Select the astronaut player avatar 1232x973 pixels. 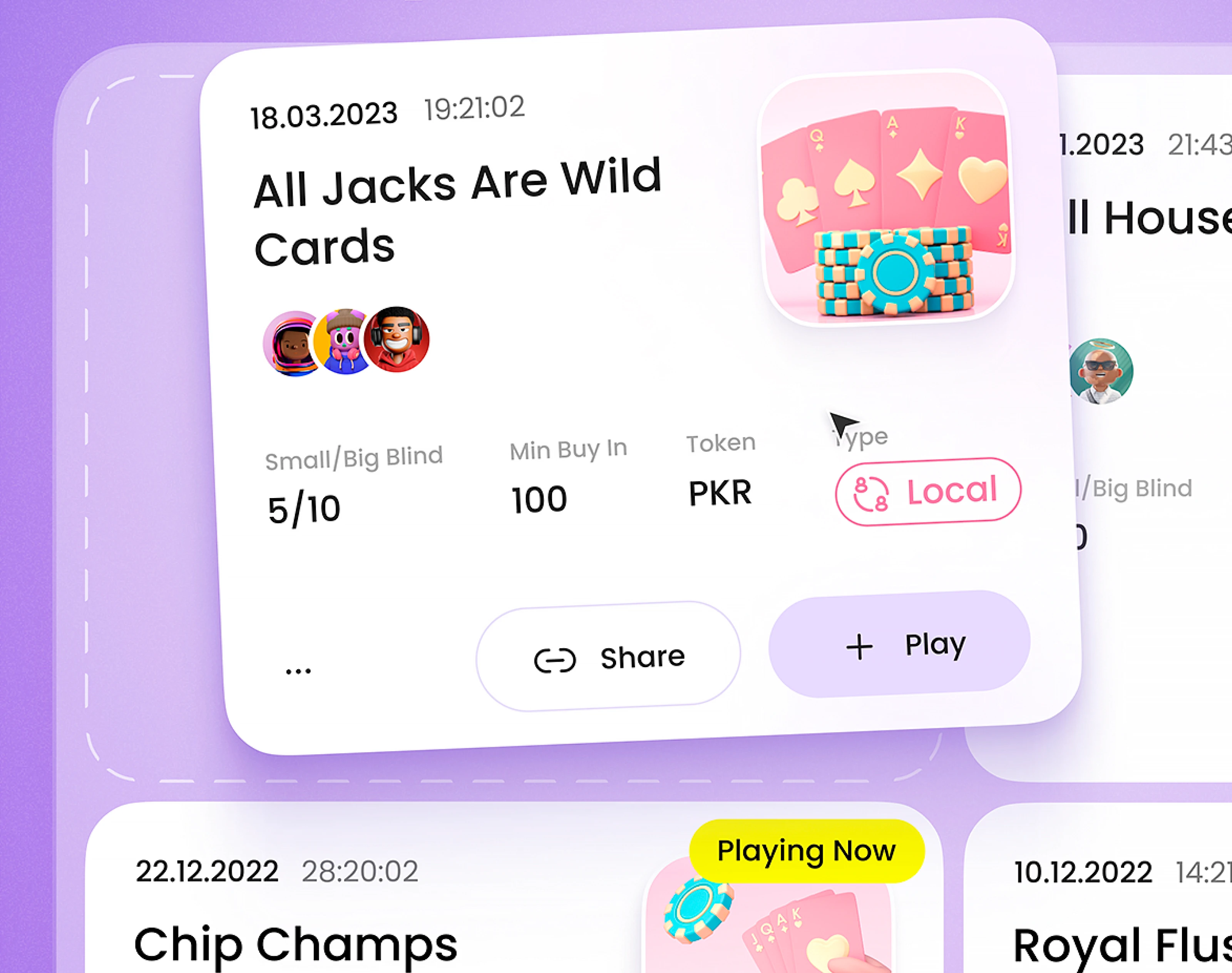(291, 344)
